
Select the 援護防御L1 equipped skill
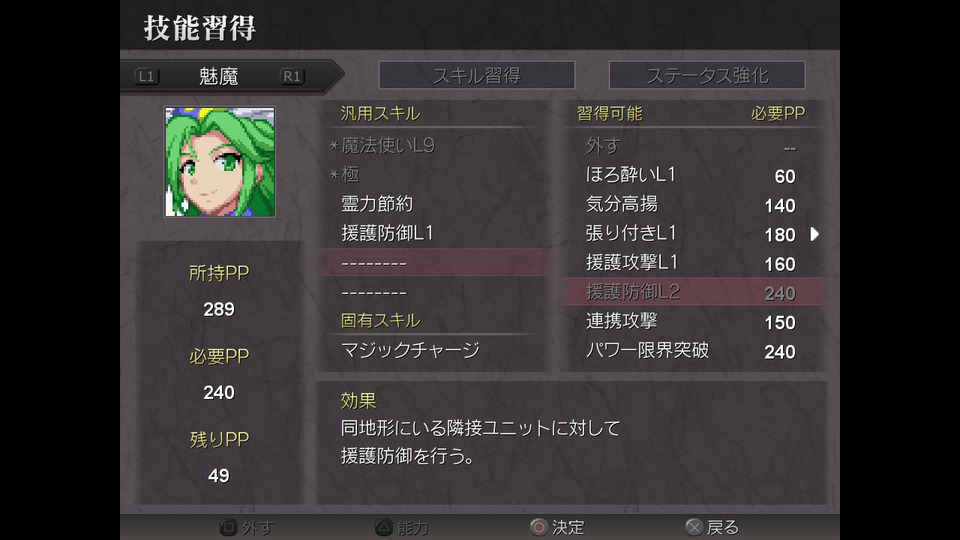[433, 233]
